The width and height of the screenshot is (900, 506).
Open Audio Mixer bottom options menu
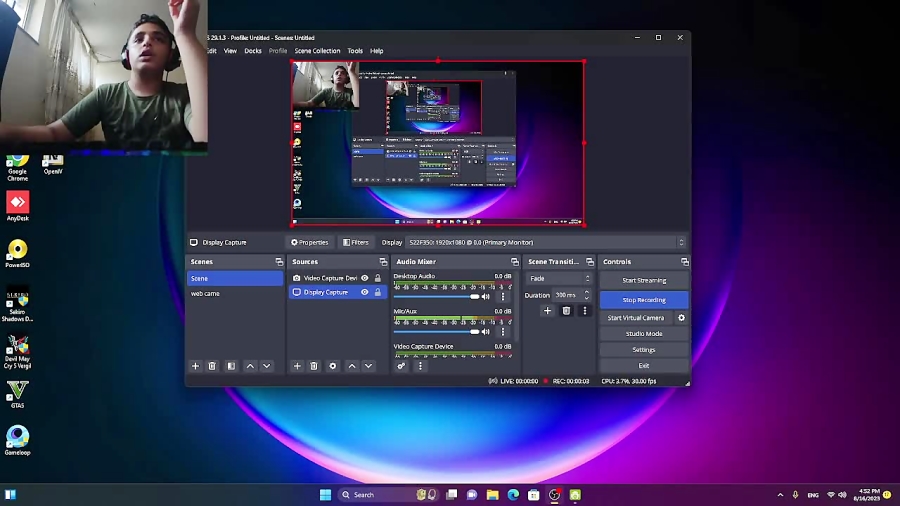coord(420,366)
